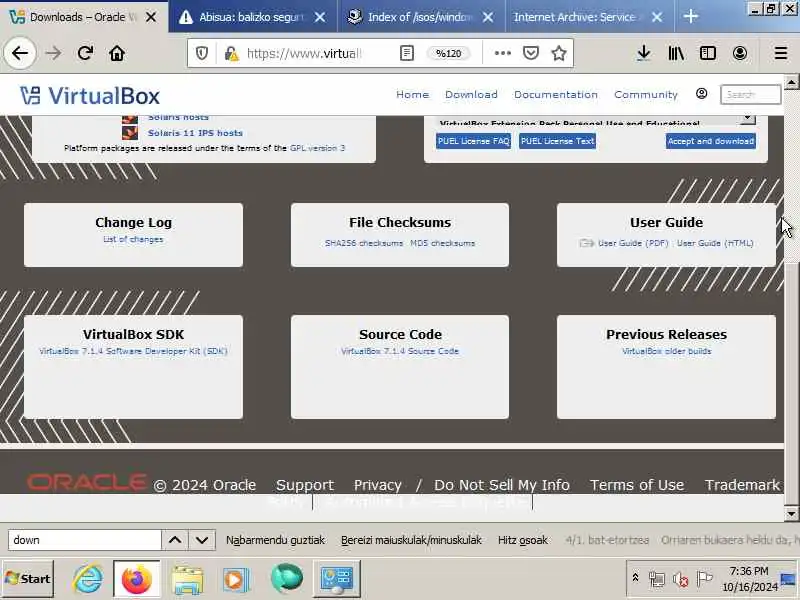Image resolution: width=800 pixels, height=600 pixels.
Task: Open the Download nav item
Action: pos(471,94)
